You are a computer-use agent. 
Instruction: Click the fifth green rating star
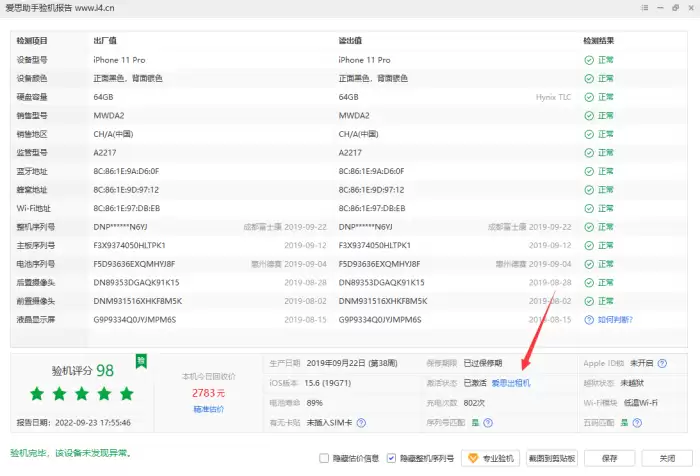coord(127,393)
